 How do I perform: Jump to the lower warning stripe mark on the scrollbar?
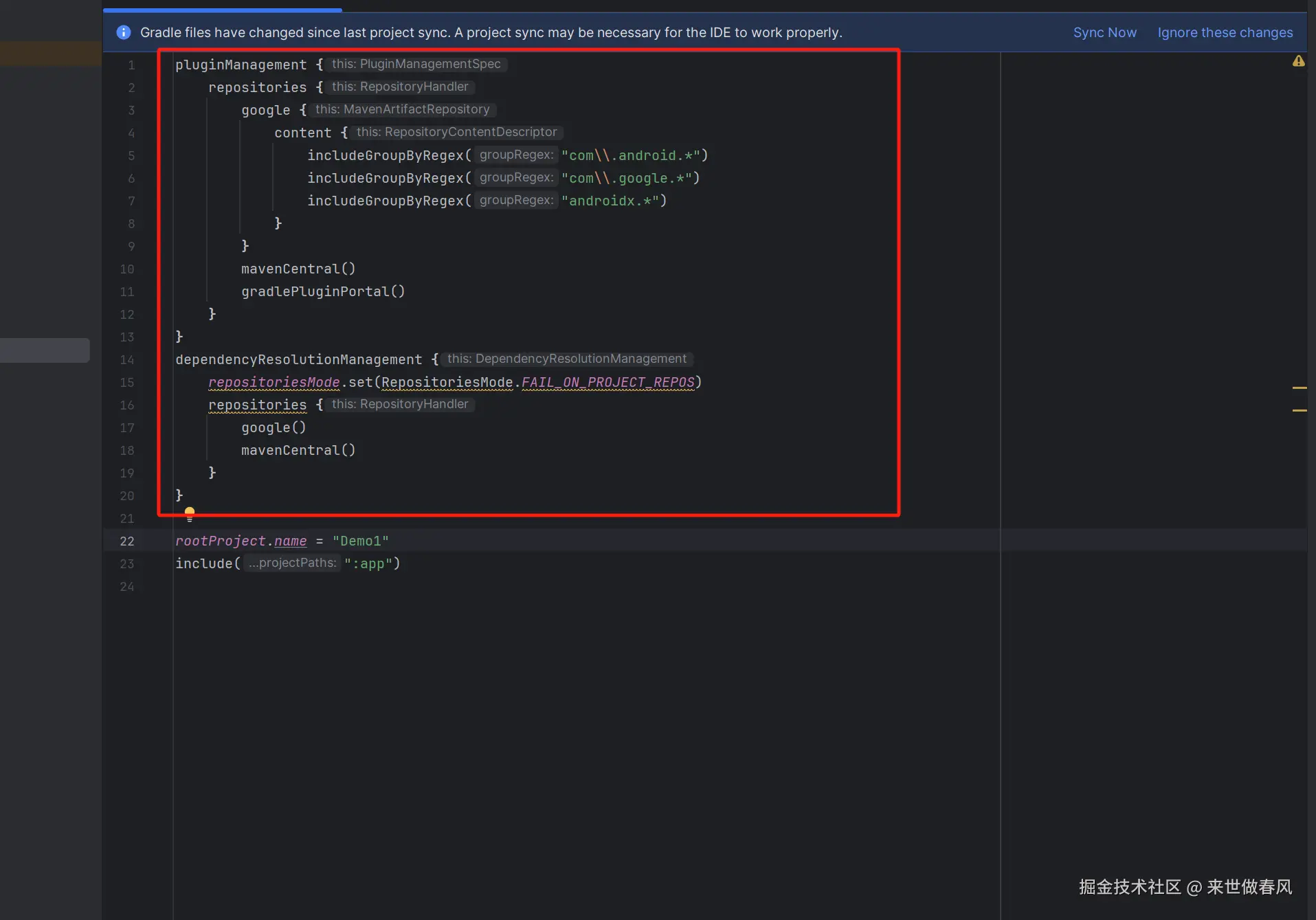tap(1299, 410)
